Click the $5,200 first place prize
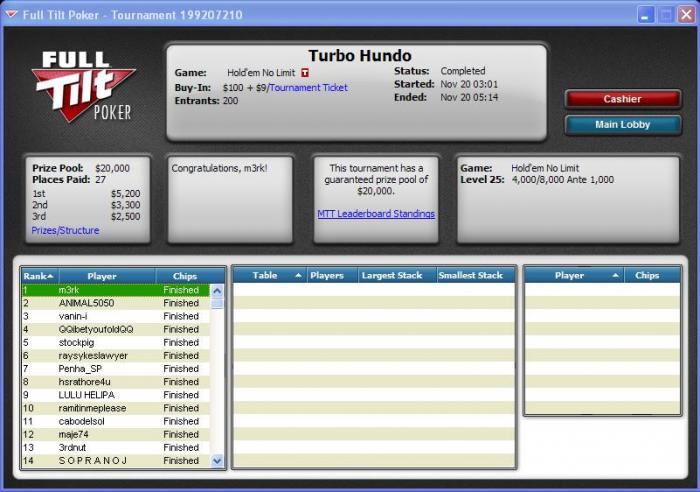The image size is (700, 492). tap(125, 194)
